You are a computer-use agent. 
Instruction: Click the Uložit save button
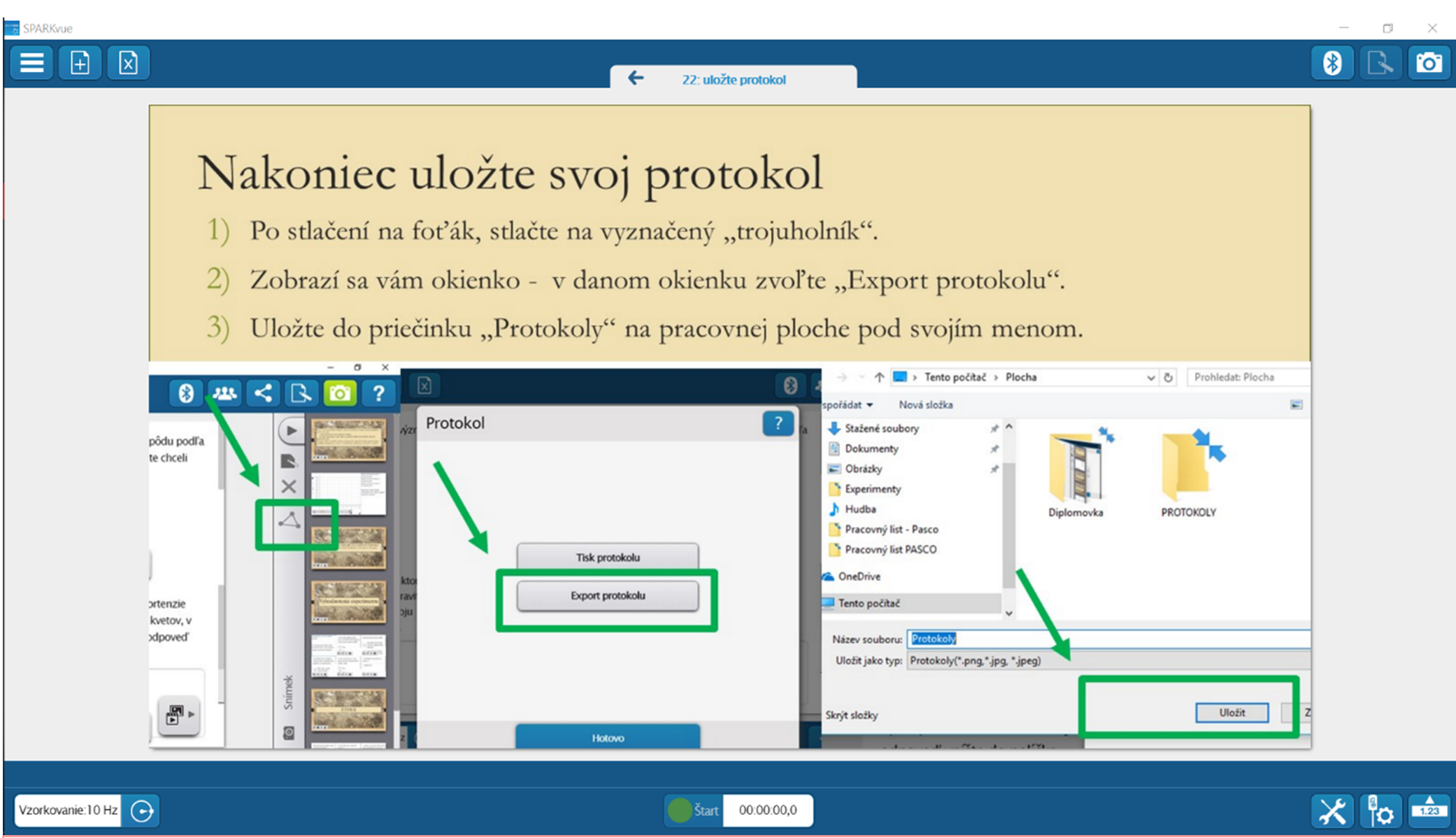(x=1232, y=713)
